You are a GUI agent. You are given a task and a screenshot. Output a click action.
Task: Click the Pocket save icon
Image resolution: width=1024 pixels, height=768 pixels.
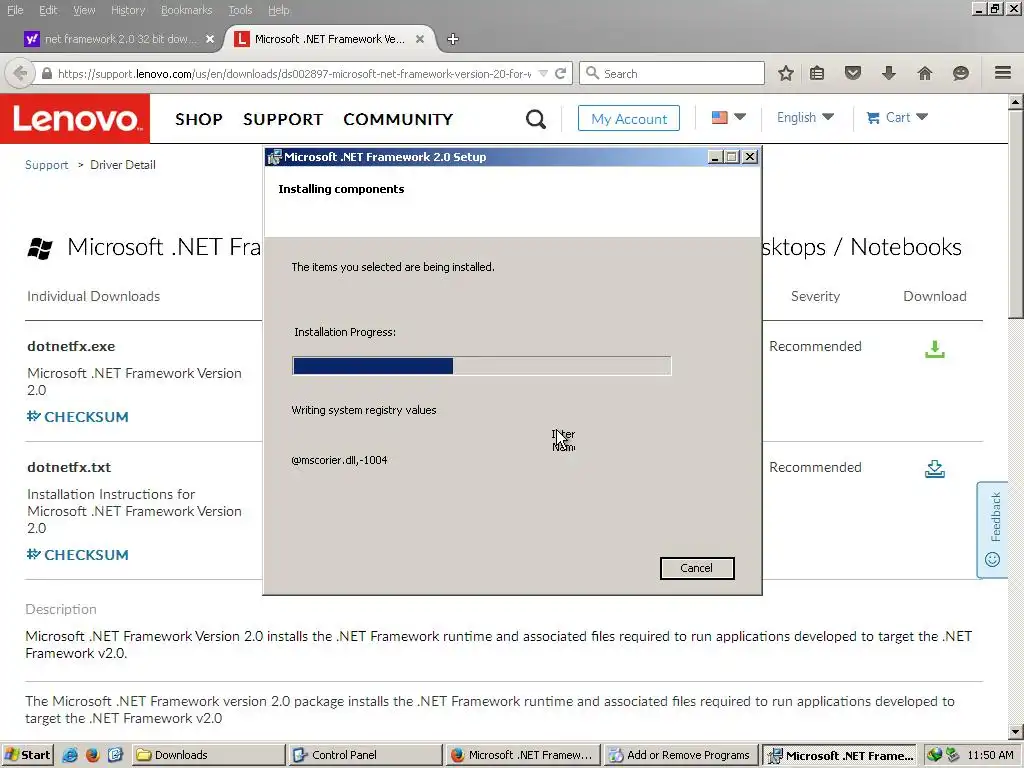point(853,73)
